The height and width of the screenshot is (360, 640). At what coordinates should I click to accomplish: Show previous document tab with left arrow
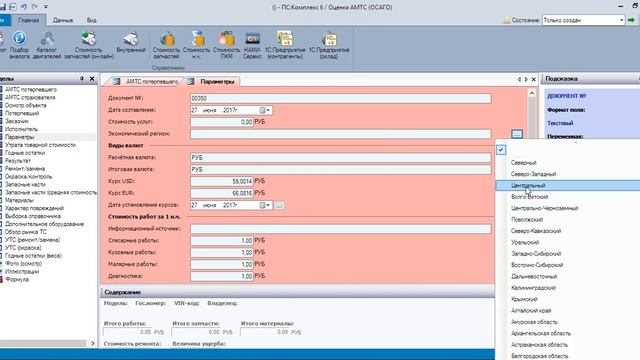click(519, 79)
